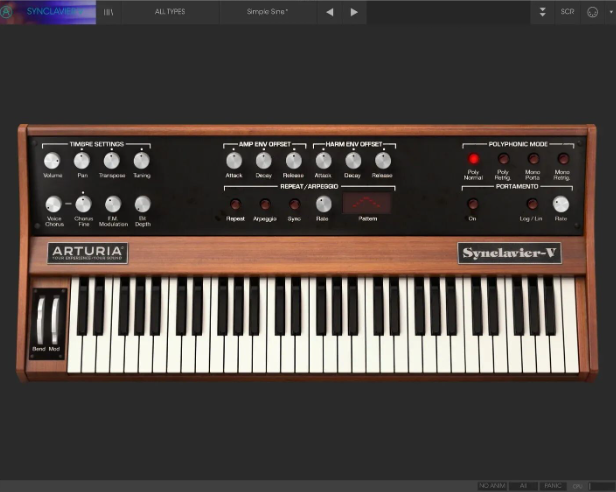The width and height of the screenshot is (616, 492).
Task: Click the Repeat/Arpeggio Rate knob
Action: pyautogui.click(x=323, y=204)
